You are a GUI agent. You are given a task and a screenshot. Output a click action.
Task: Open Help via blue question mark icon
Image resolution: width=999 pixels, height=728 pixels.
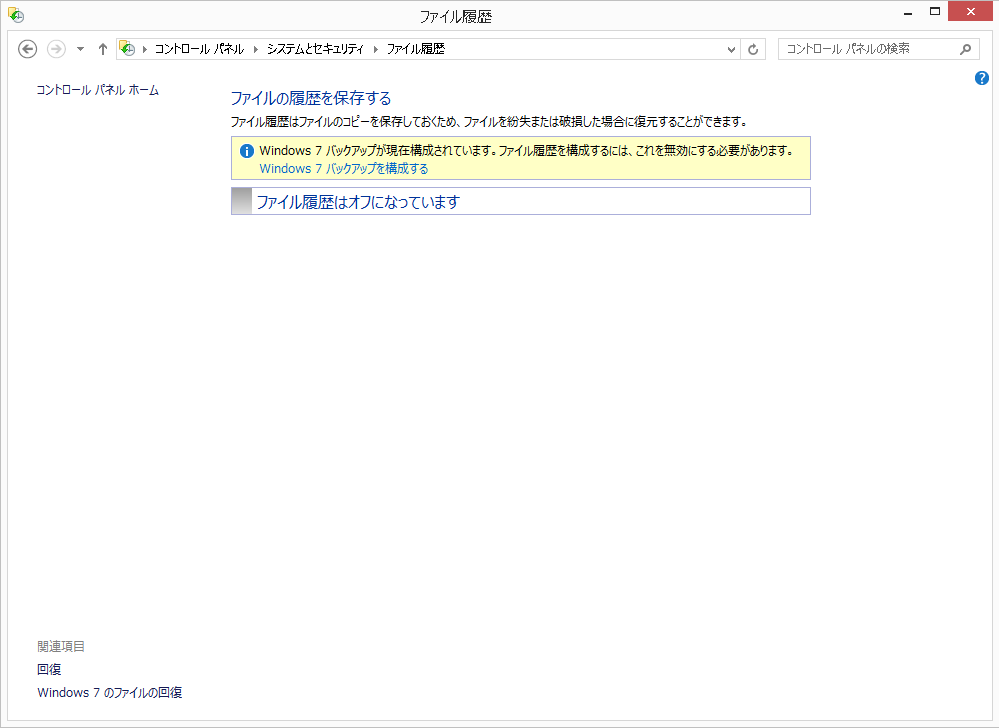pyautogui.click(x=981, y=78)
